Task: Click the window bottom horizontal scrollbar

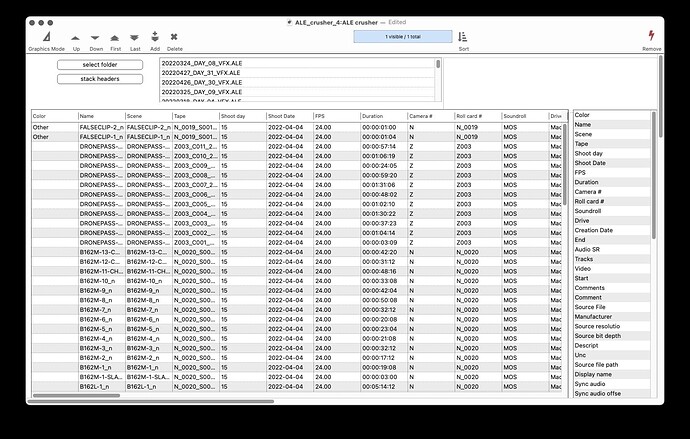Action: [x=151, y=401]
